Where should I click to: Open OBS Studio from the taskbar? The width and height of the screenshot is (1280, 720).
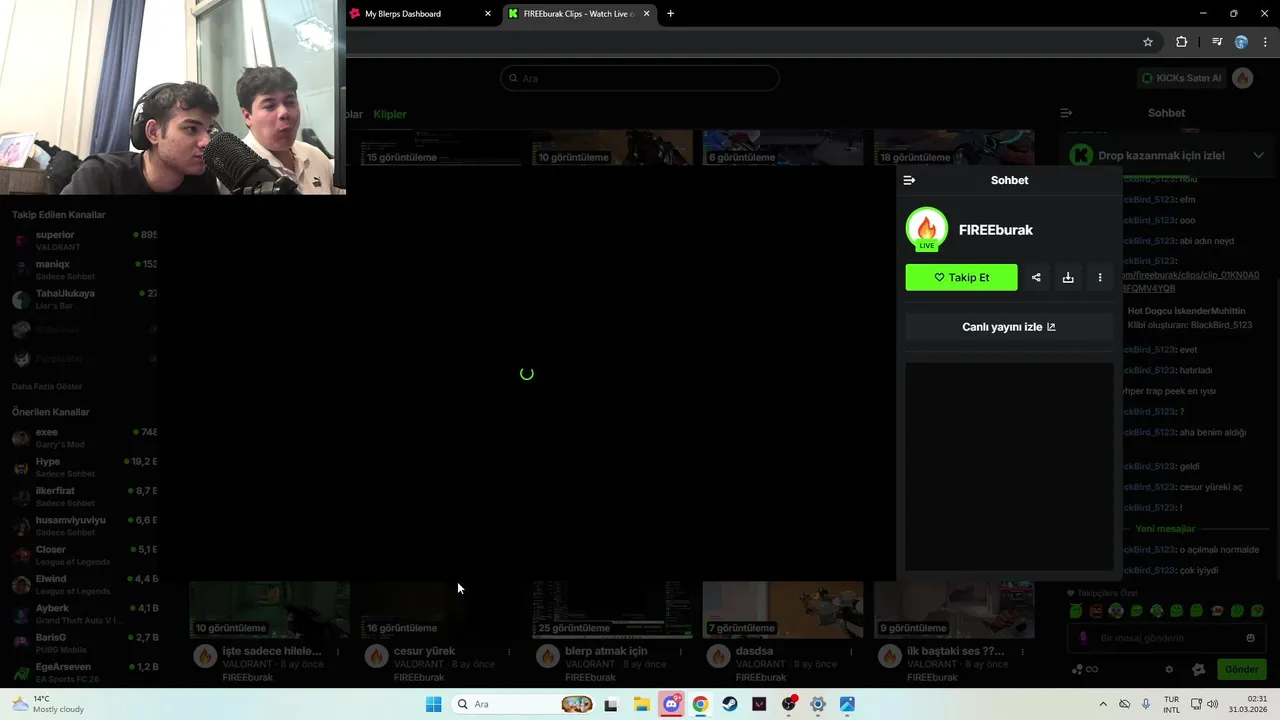[789, 704]
